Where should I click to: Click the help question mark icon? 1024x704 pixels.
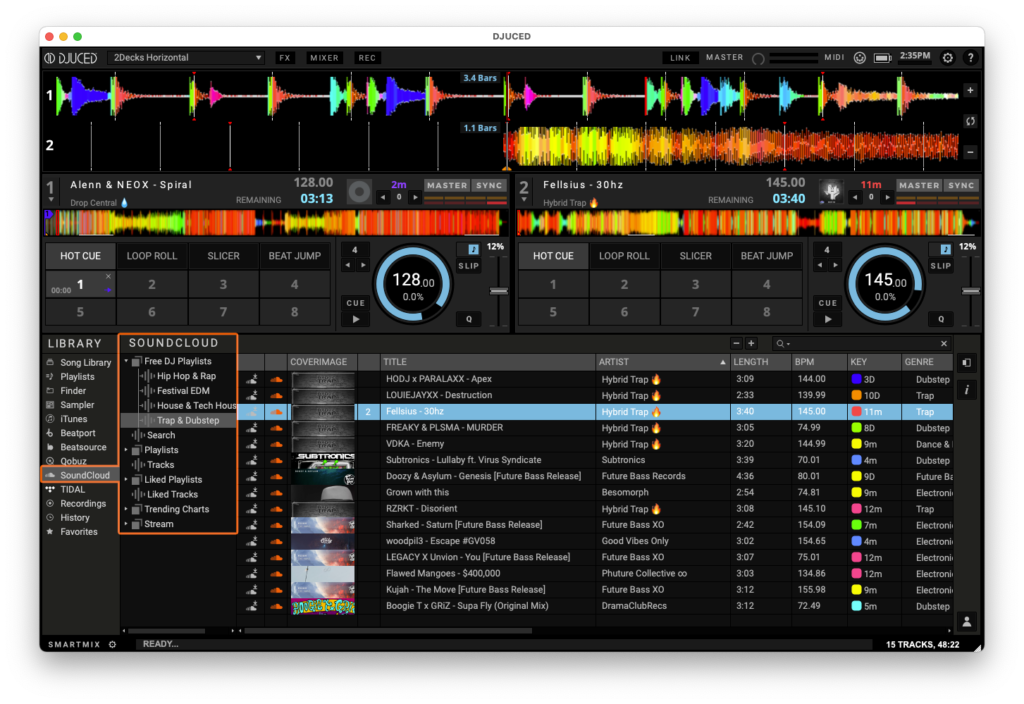tap(970, 58)
